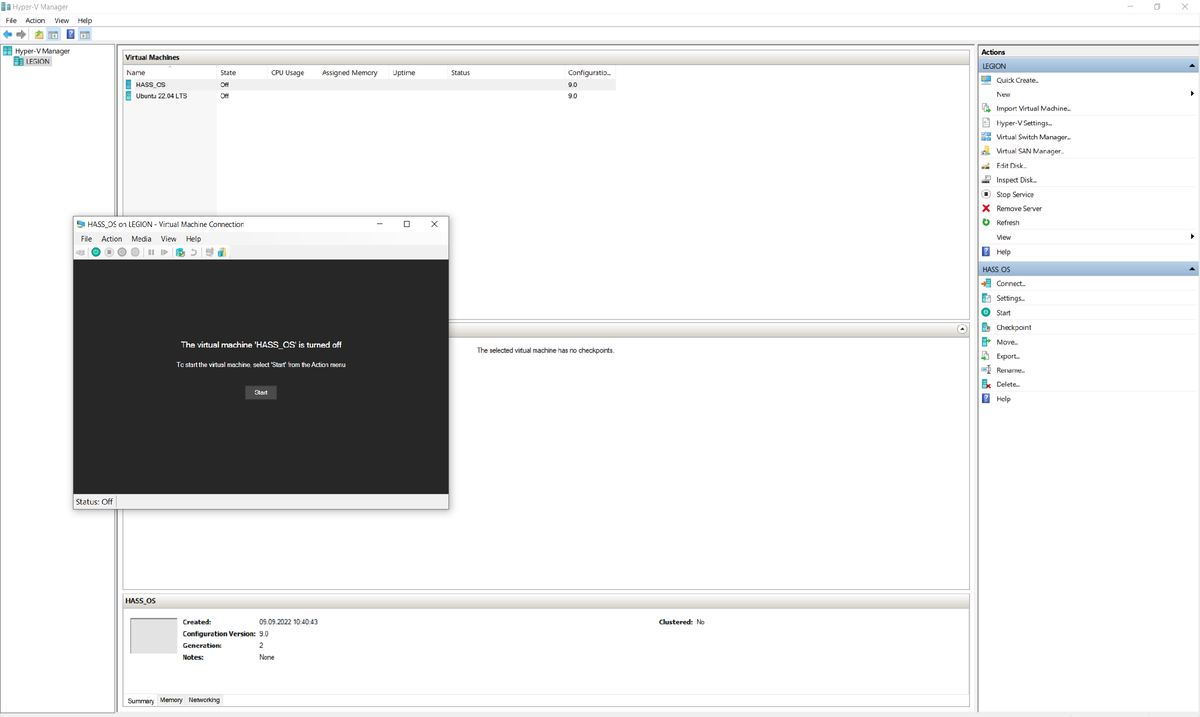
Task: Collapse the HASS_OS actions section
Action: pyautogui.click(x=1192, y=269)
